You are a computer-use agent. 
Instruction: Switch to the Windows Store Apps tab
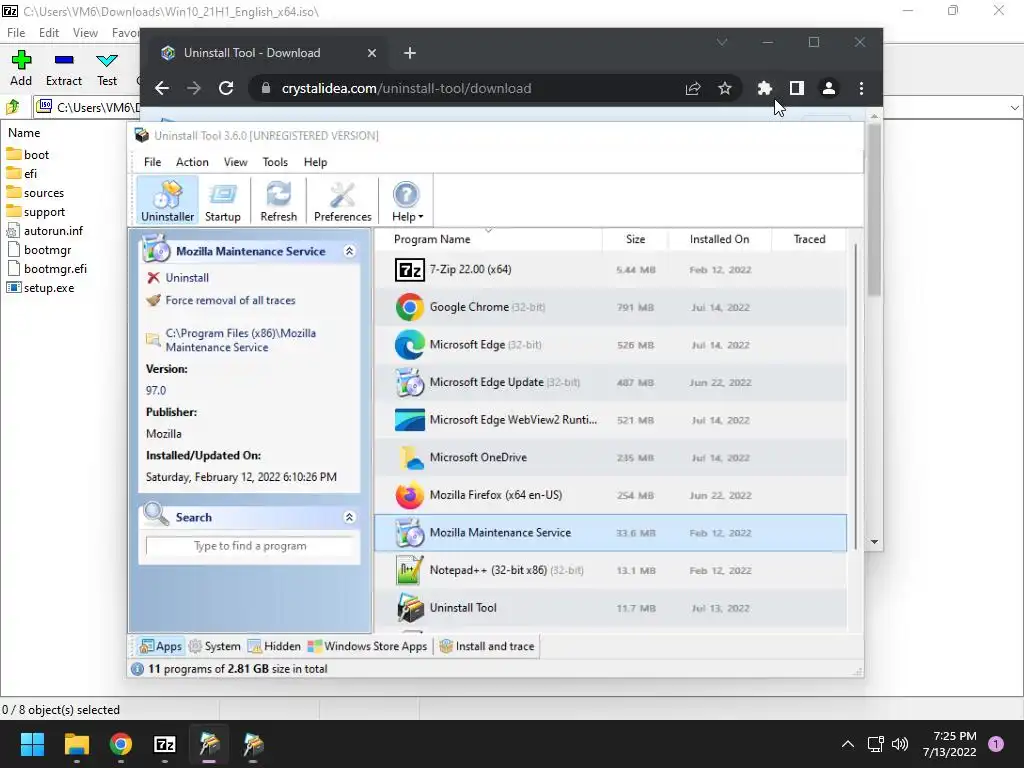point(367,647)
